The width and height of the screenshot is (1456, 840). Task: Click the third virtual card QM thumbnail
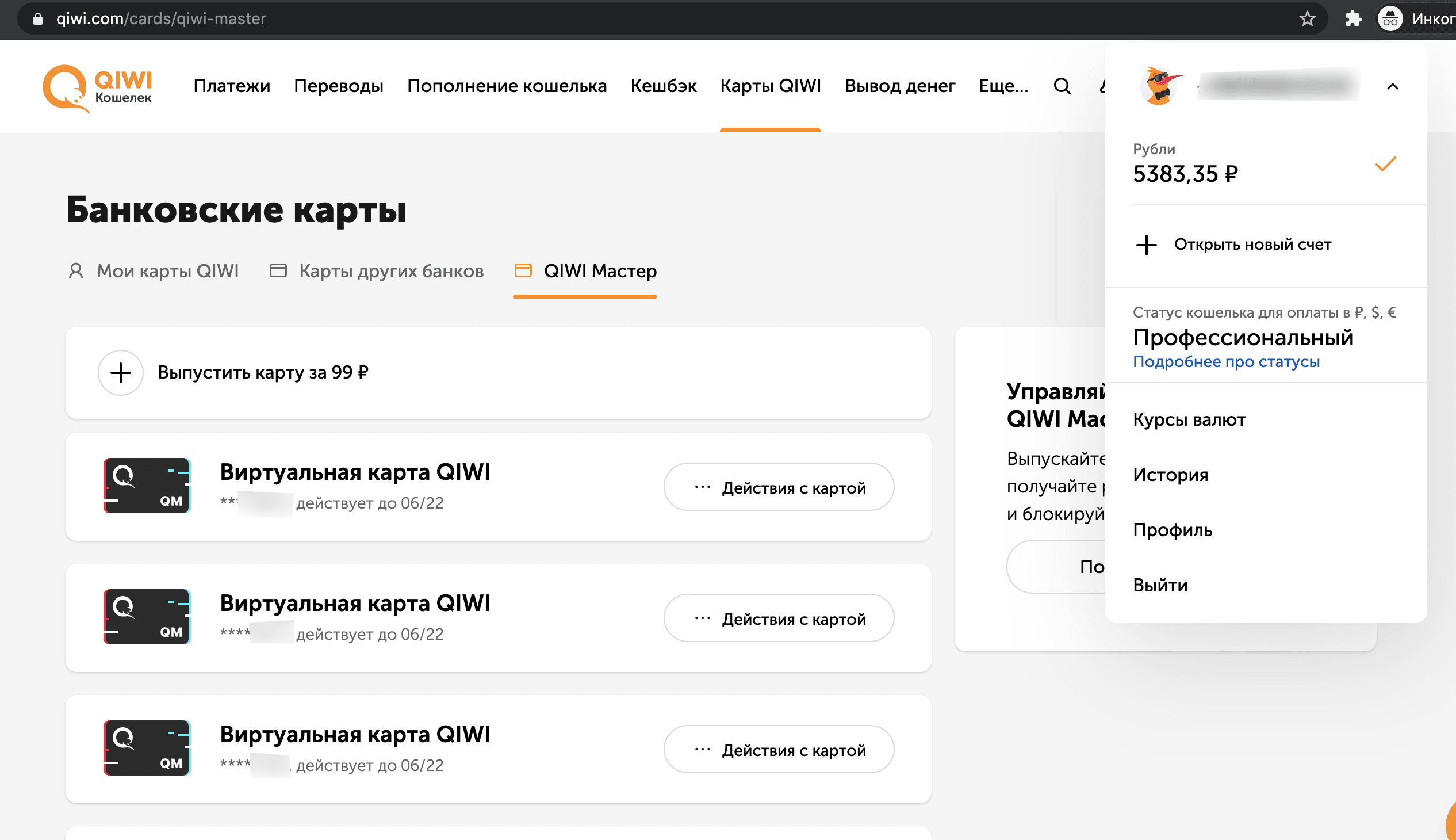tap(147, 748)
